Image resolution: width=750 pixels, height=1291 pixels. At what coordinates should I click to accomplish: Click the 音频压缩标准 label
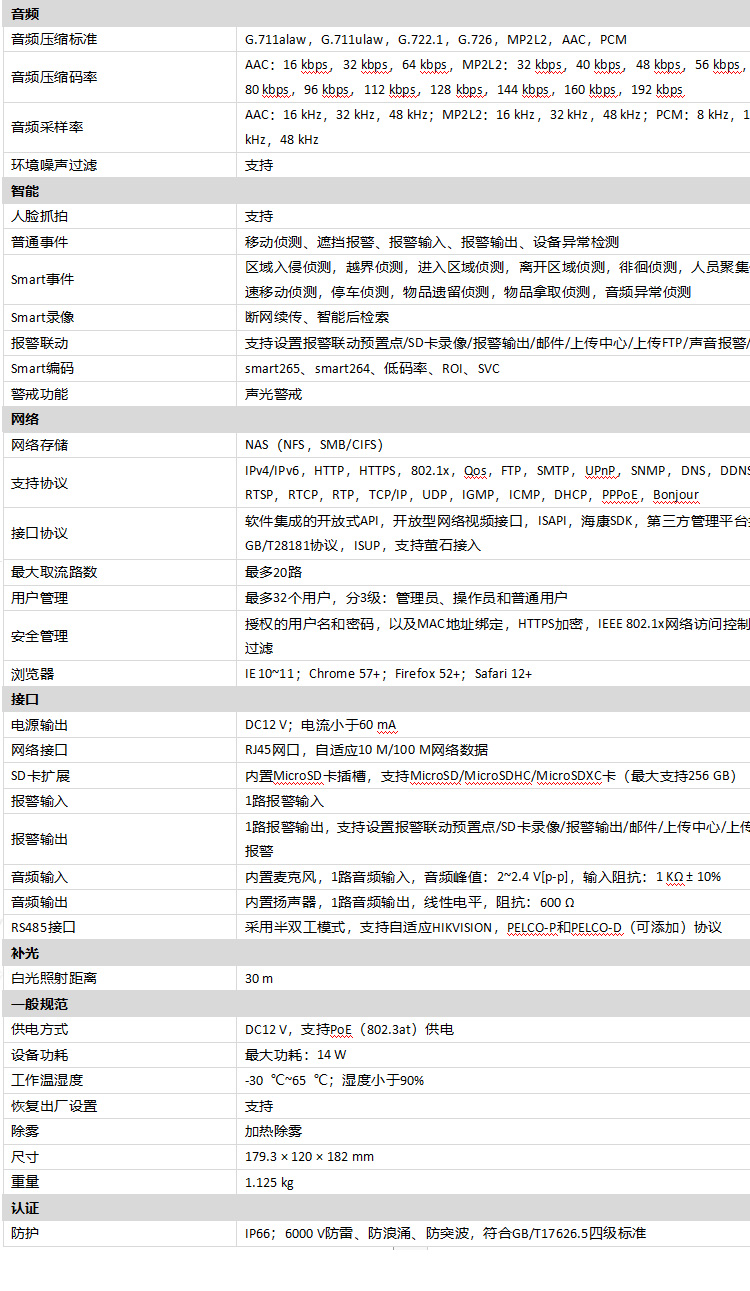click(54, 39)
